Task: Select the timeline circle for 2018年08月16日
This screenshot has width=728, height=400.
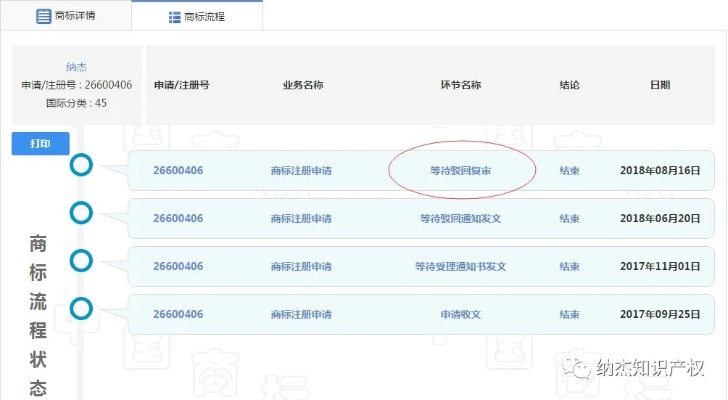Action: (81, 165)
